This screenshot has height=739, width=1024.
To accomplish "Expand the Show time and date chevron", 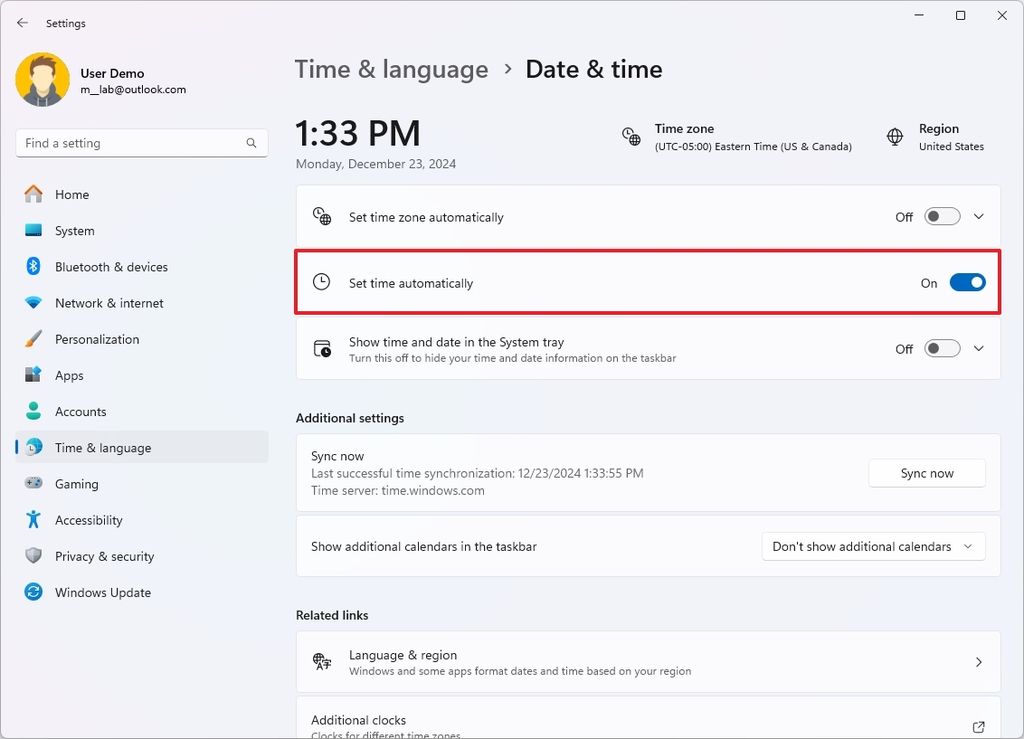I will (x=979, y=348).
